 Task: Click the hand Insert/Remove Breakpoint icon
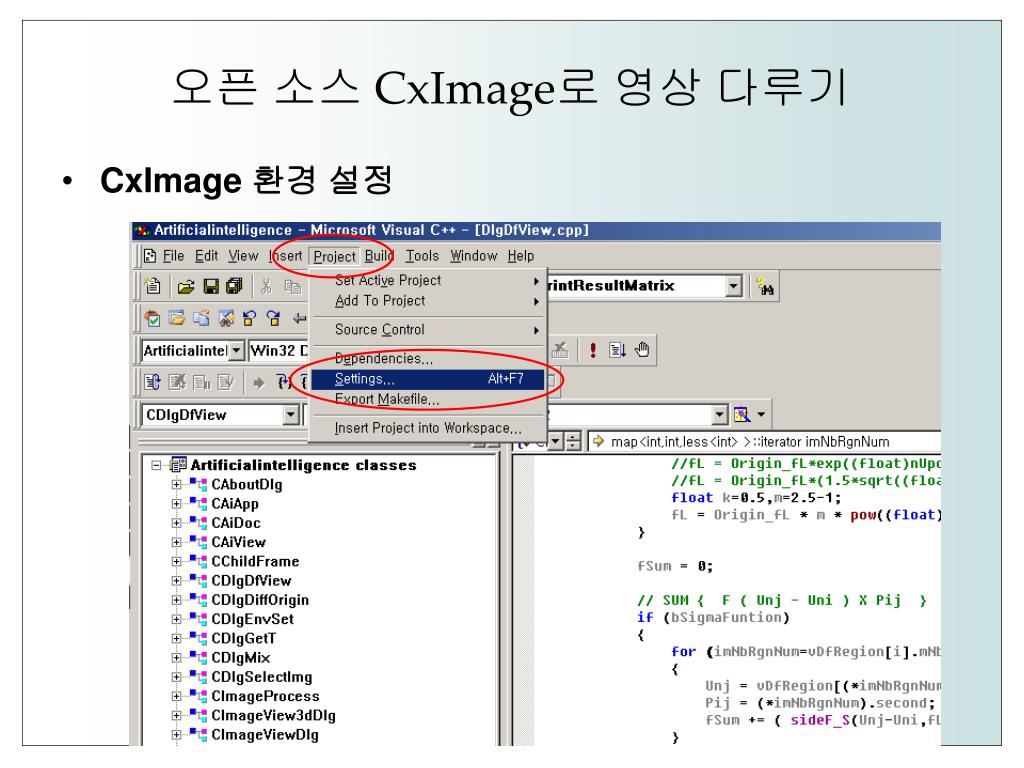point(643,350)
